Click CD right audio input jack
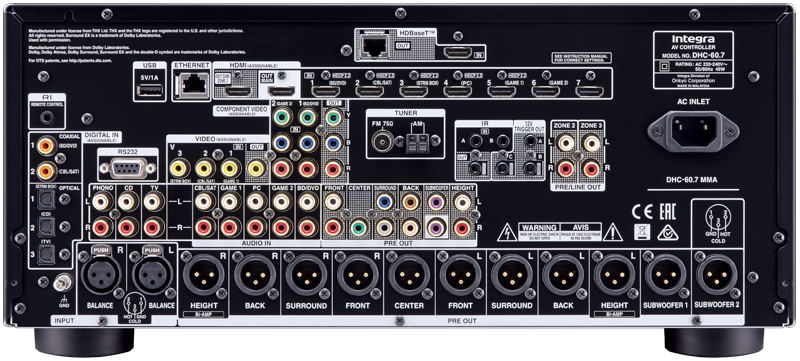The image size is (800, 361). click(128, 227)
